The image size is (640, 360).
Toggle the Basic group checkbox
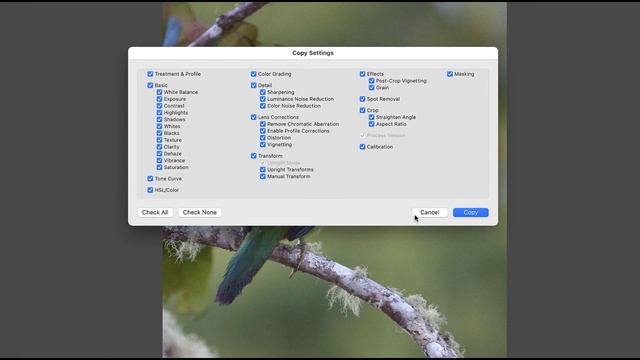150,85
